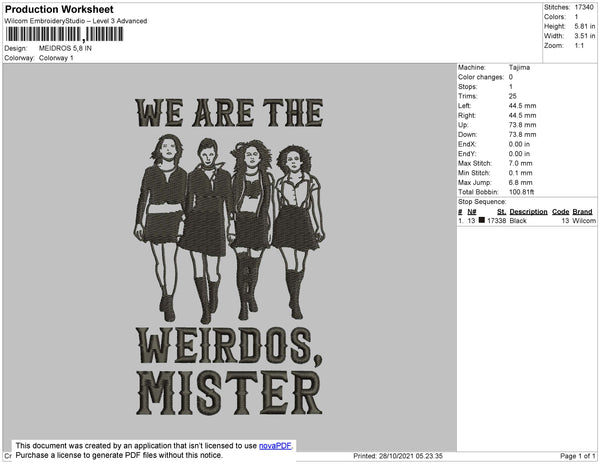
Task: Click the 'Code' column header
Action: click(561, 212)
